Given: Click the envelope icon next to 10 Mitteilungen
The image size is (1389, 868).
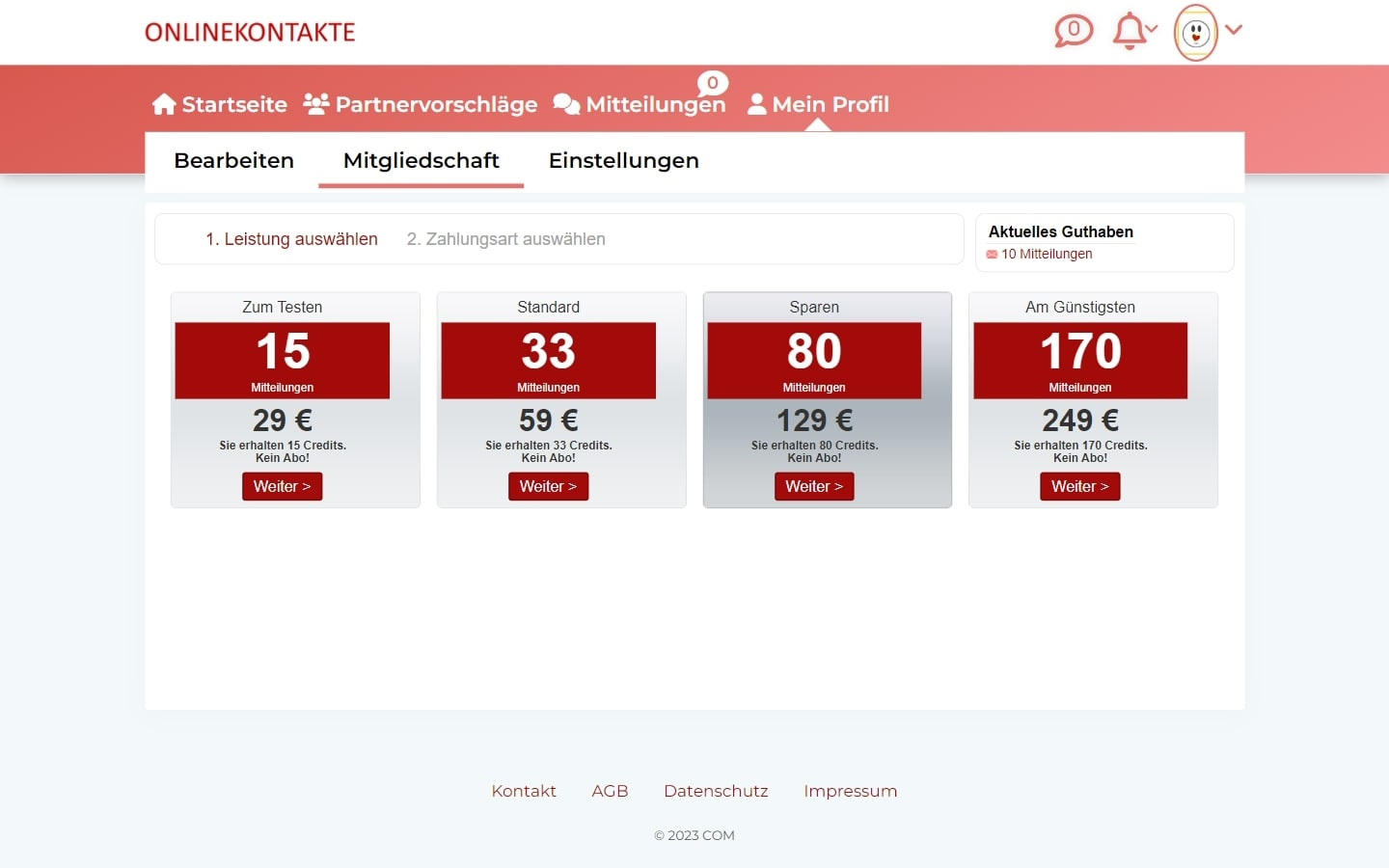Looking at the screenshot, I should pos(991,254).
